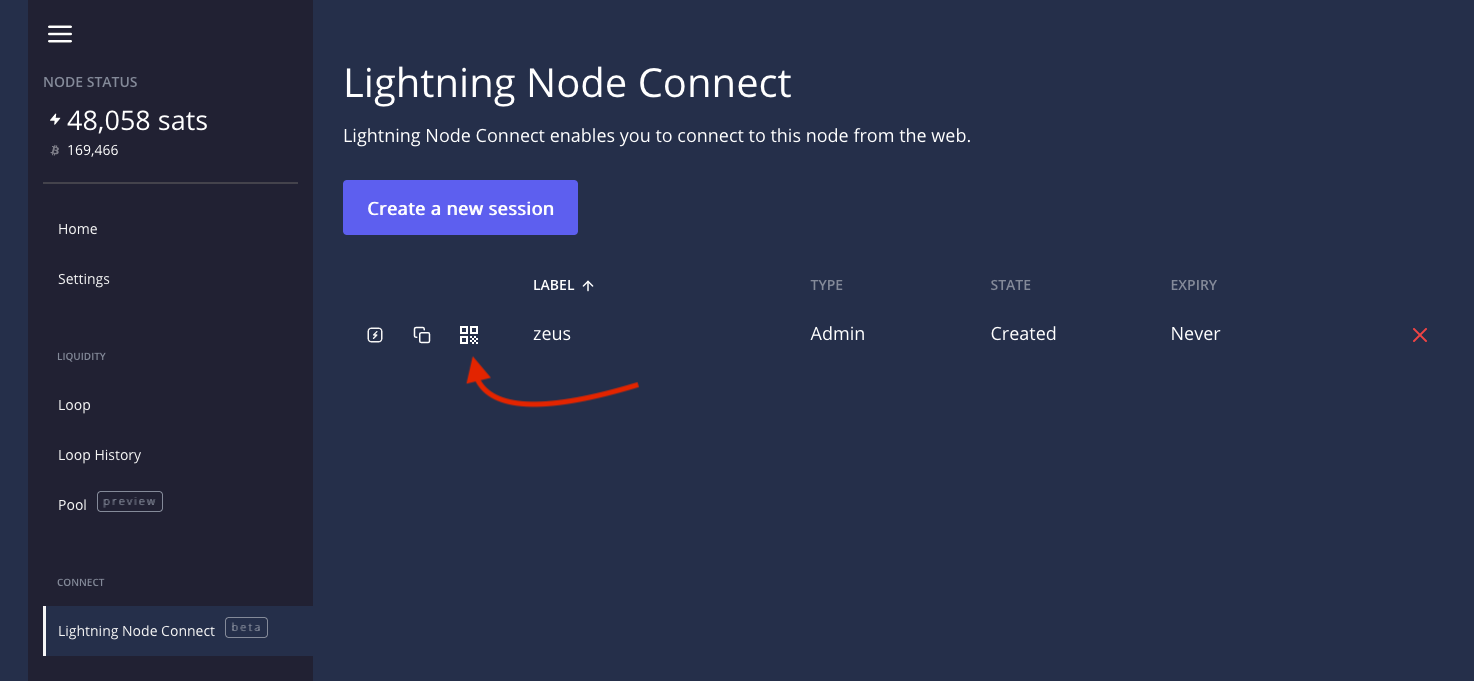
Task: Click the zeus session label
Action: (552, 334)
